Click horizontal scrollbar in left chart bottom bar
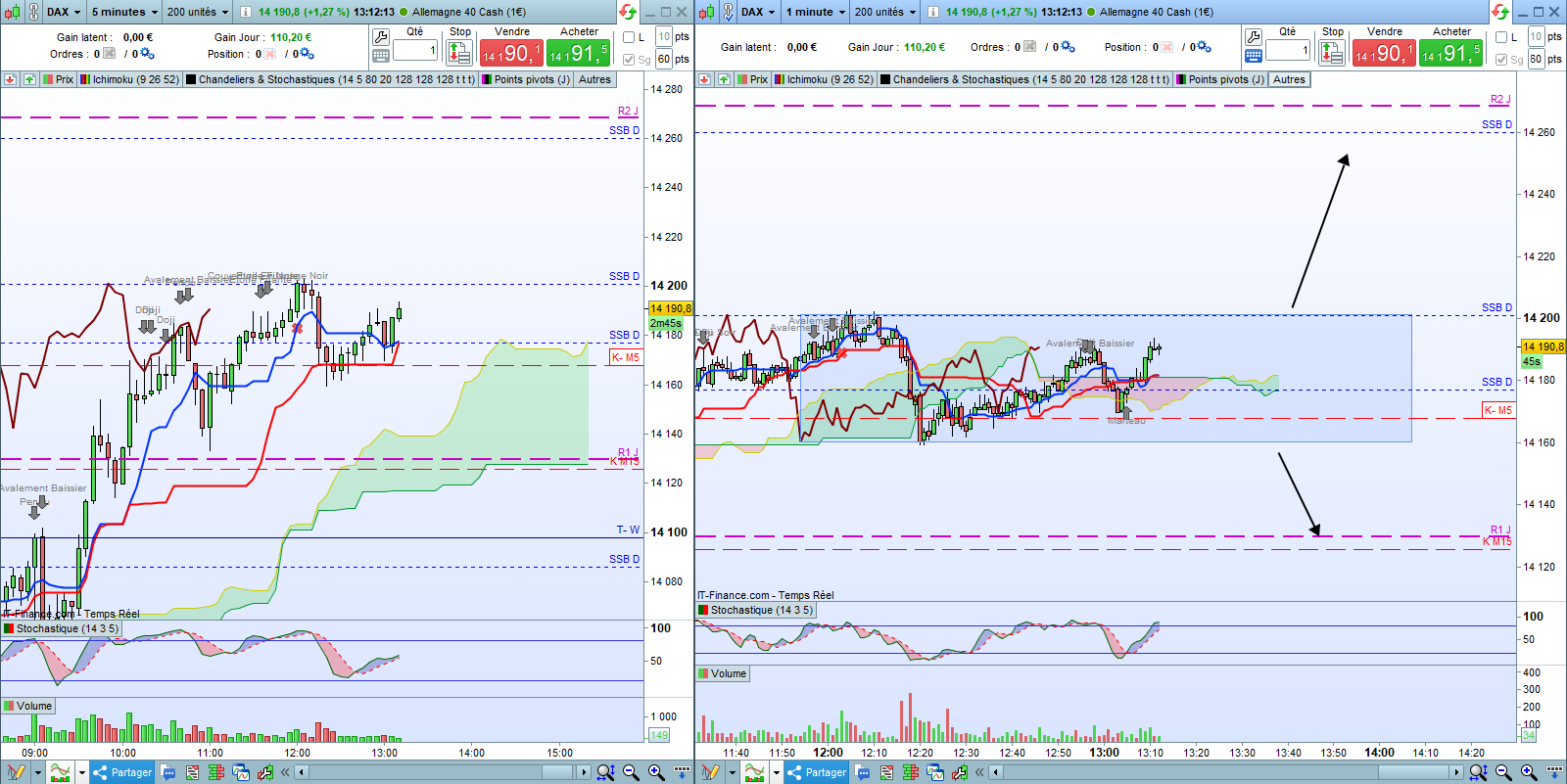This screenshot has width=1567, height=784. [444, 772]
